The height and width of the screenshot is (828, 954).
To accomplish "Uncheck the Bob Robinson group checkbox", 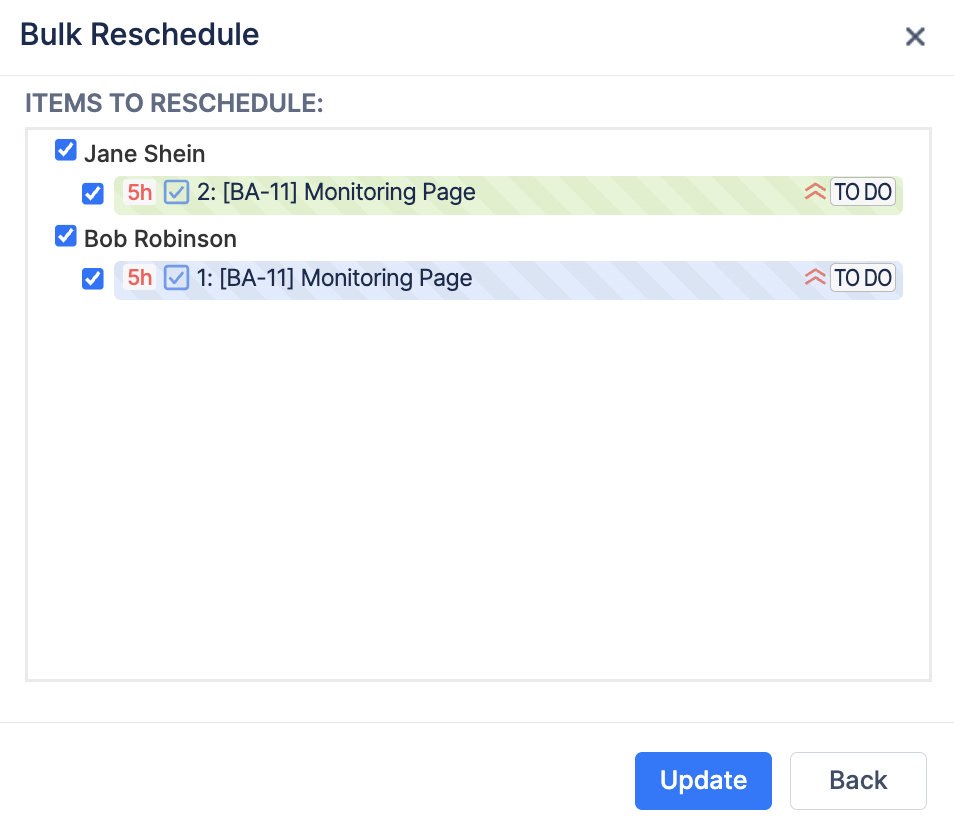I will tap(66, 236).
